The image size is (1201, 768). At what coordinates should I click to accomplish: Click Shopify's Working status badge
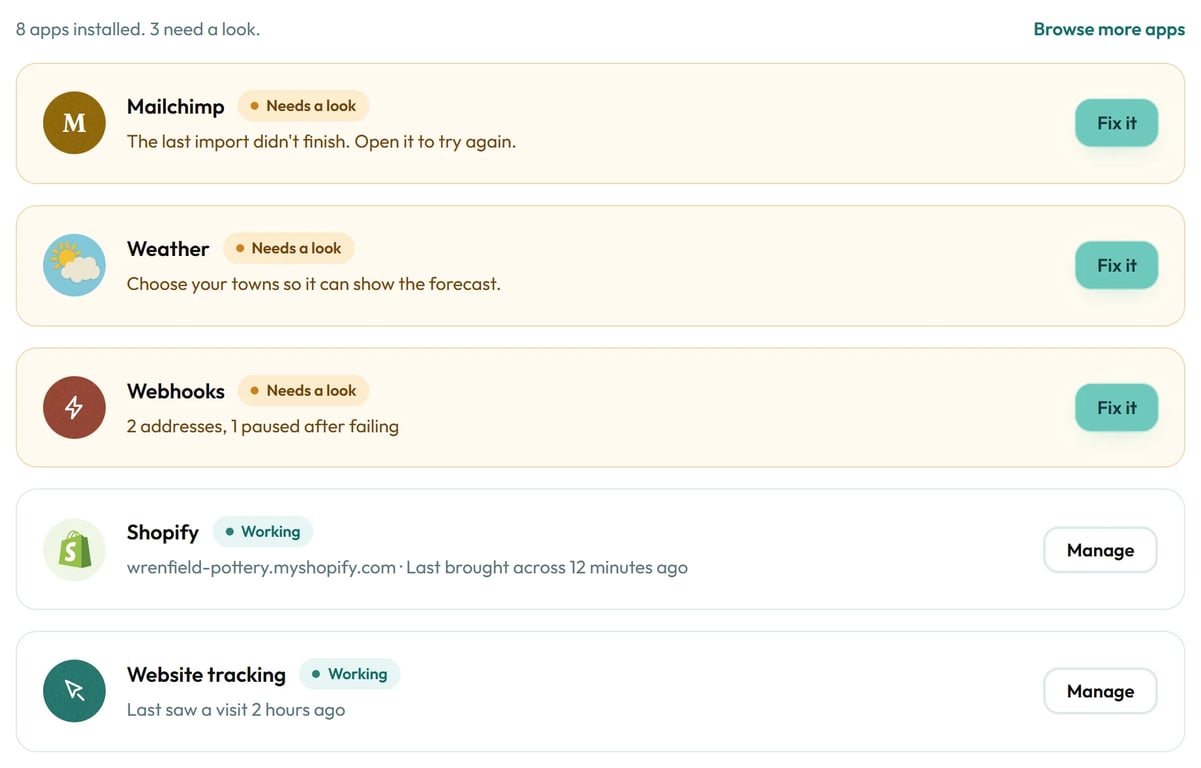coord(263,532)
